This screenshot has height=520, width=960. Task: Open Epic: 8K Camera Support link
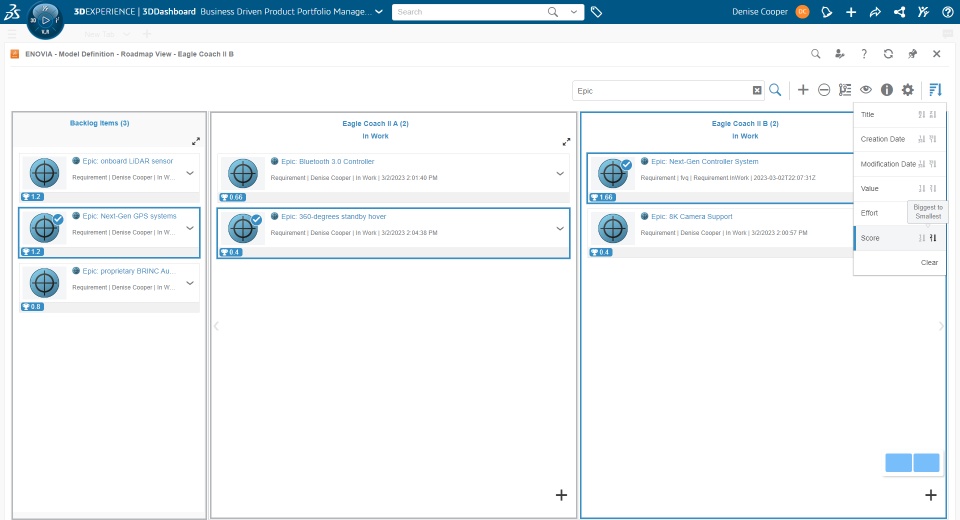click(691, 217)
